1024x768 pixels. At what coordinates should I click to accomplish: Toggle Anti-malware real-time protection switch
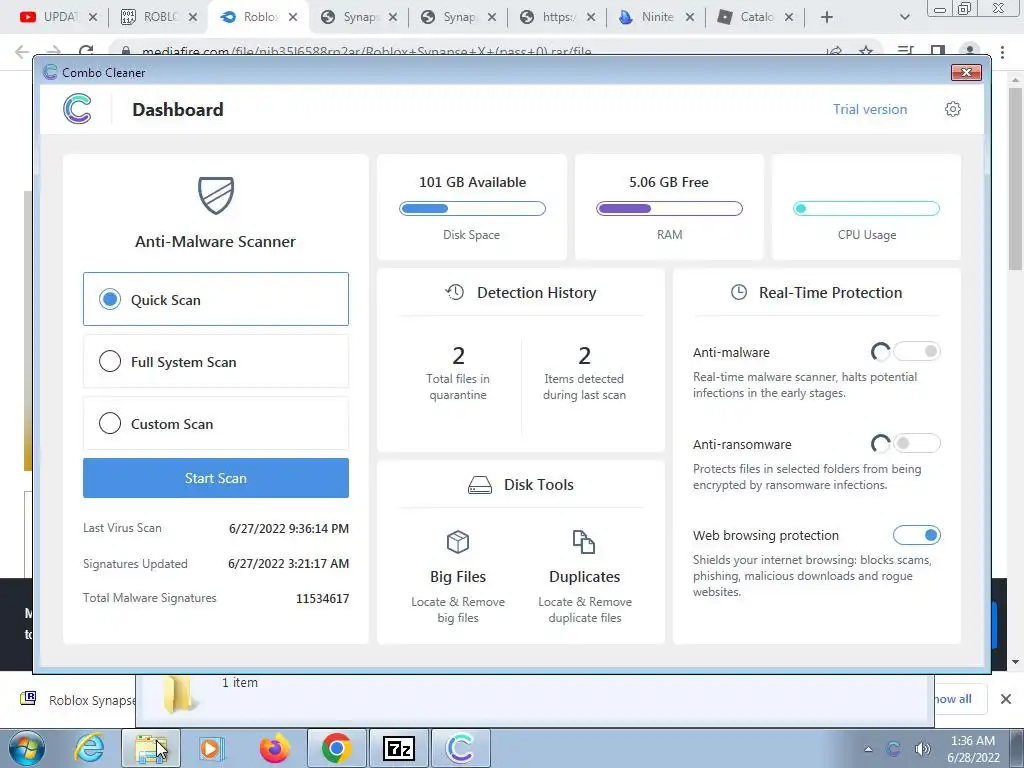pos(917,351)
